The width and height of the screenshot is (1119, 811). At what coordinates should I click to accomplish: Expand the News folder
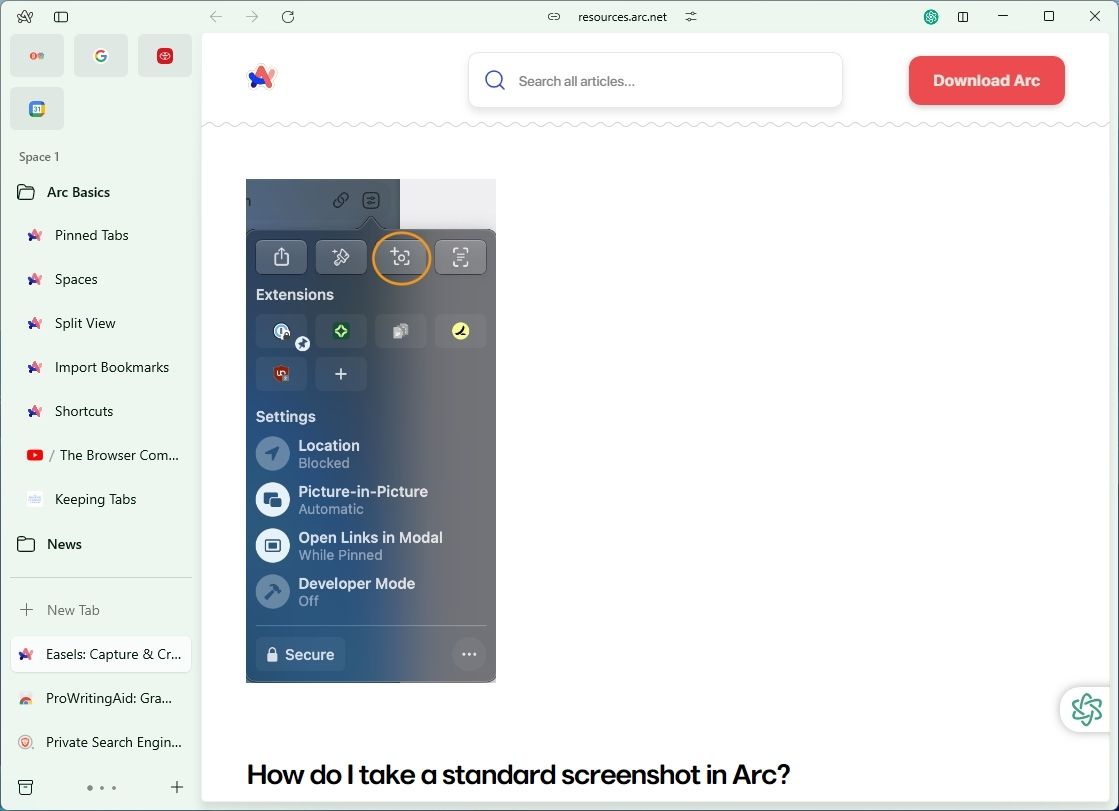click(x=101, y=544)
